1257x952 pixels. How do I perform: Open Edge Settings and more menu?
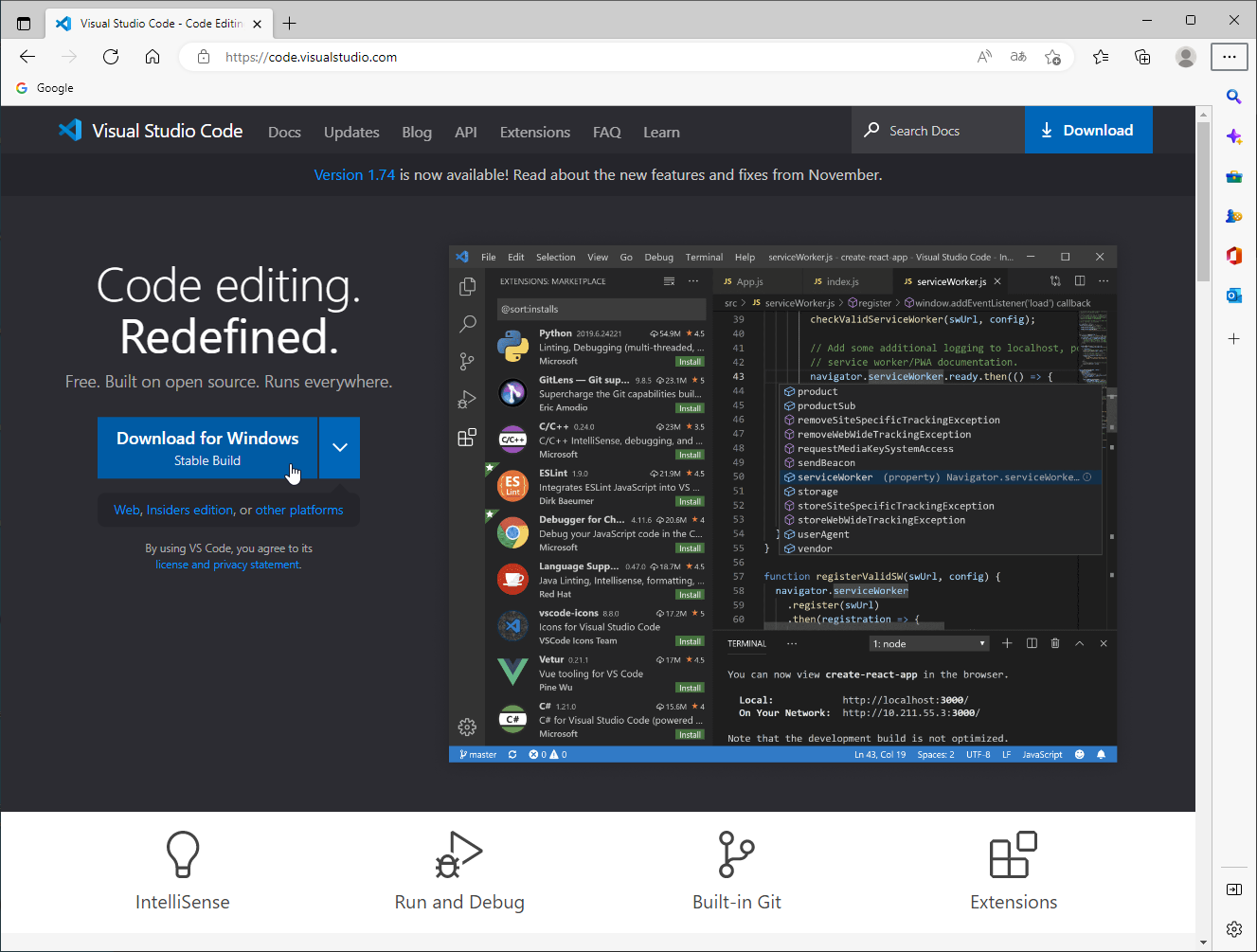pos(1229,57)
